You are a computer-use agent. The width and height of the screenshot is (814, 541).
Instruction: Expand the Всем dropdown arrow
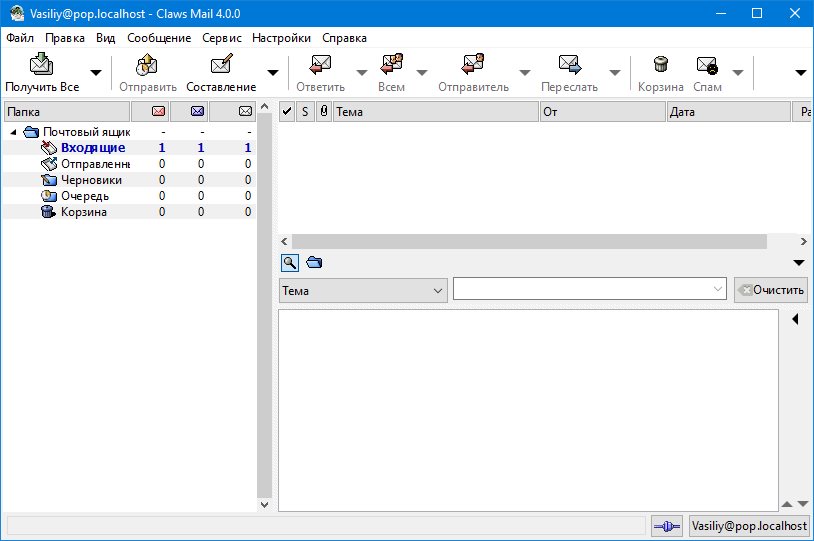click(422, 73)
